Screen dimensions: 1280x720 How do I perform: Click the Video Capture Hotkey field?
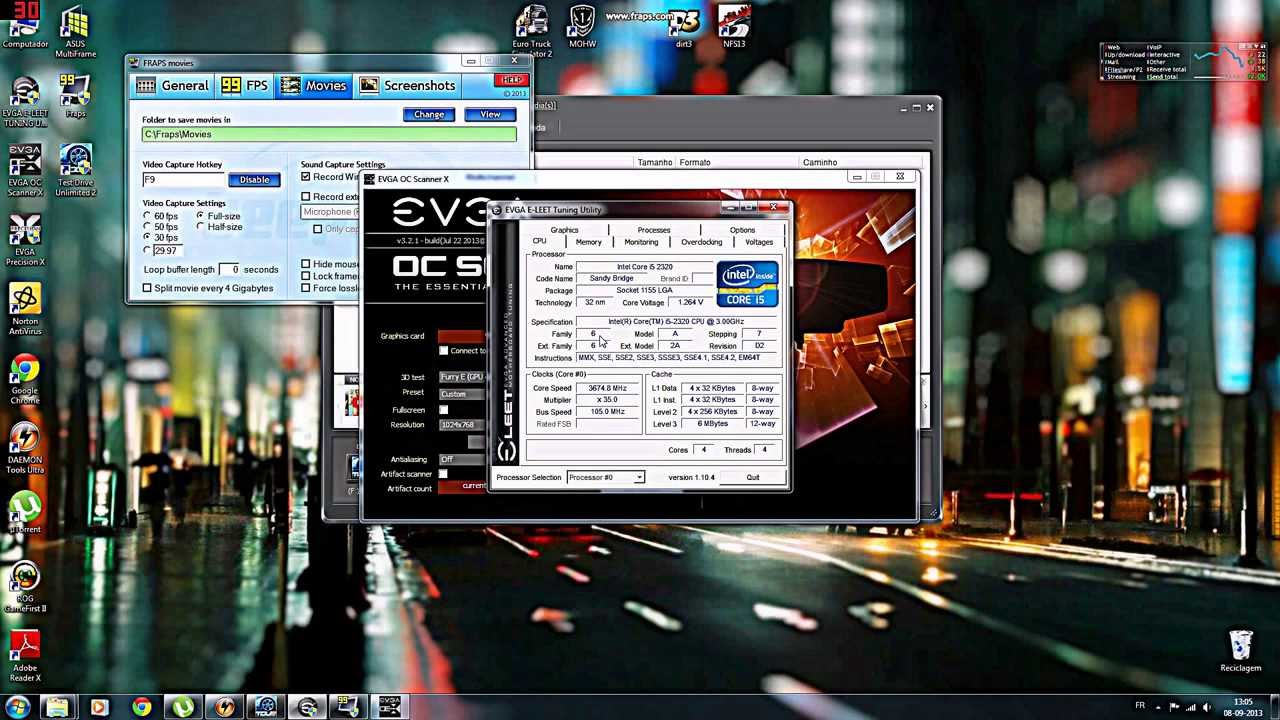pyautogui.click(x=183, y=180)
